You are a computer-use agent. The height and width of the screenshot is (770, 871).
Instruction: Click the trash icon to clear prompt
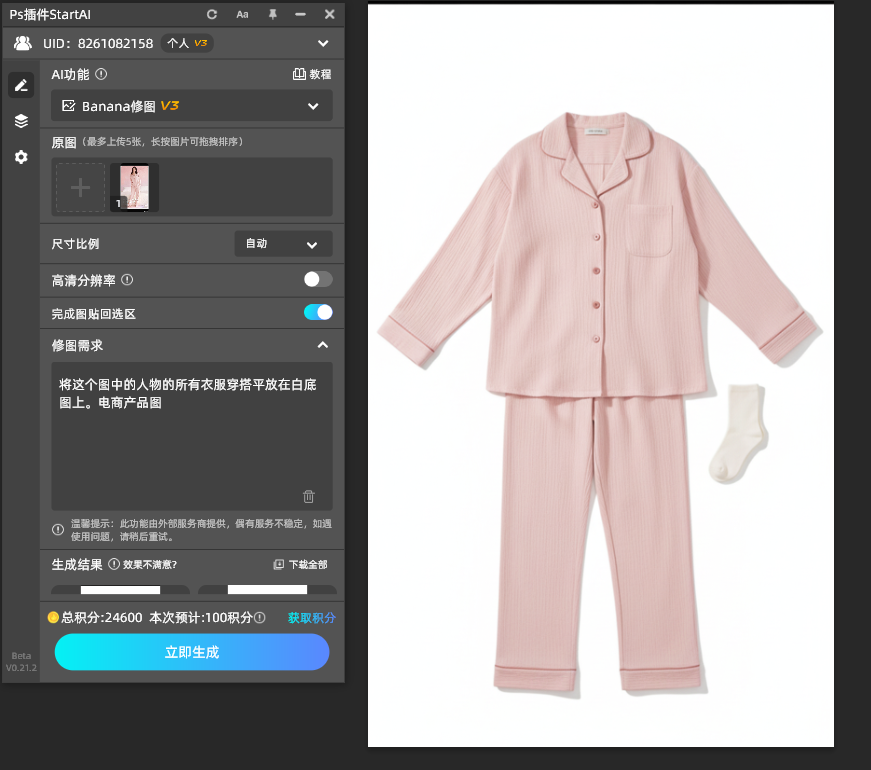[309, 496]
